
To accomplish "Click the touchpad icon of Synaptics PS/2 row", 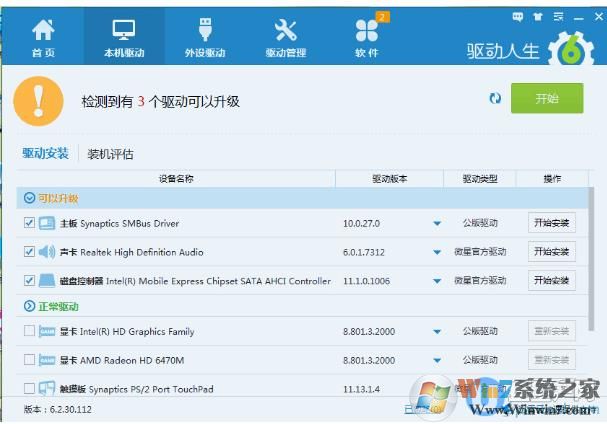I will (47, 388).
